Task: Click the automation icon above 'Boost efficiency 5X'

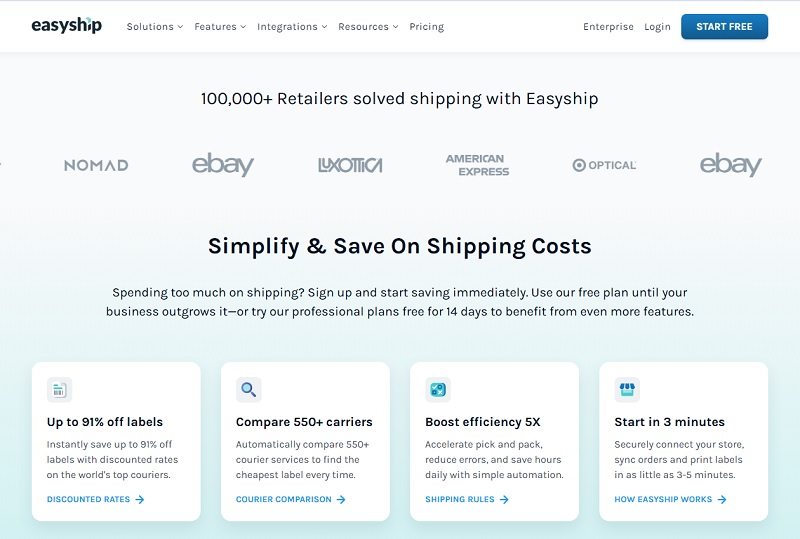Action: coord(438,390)
